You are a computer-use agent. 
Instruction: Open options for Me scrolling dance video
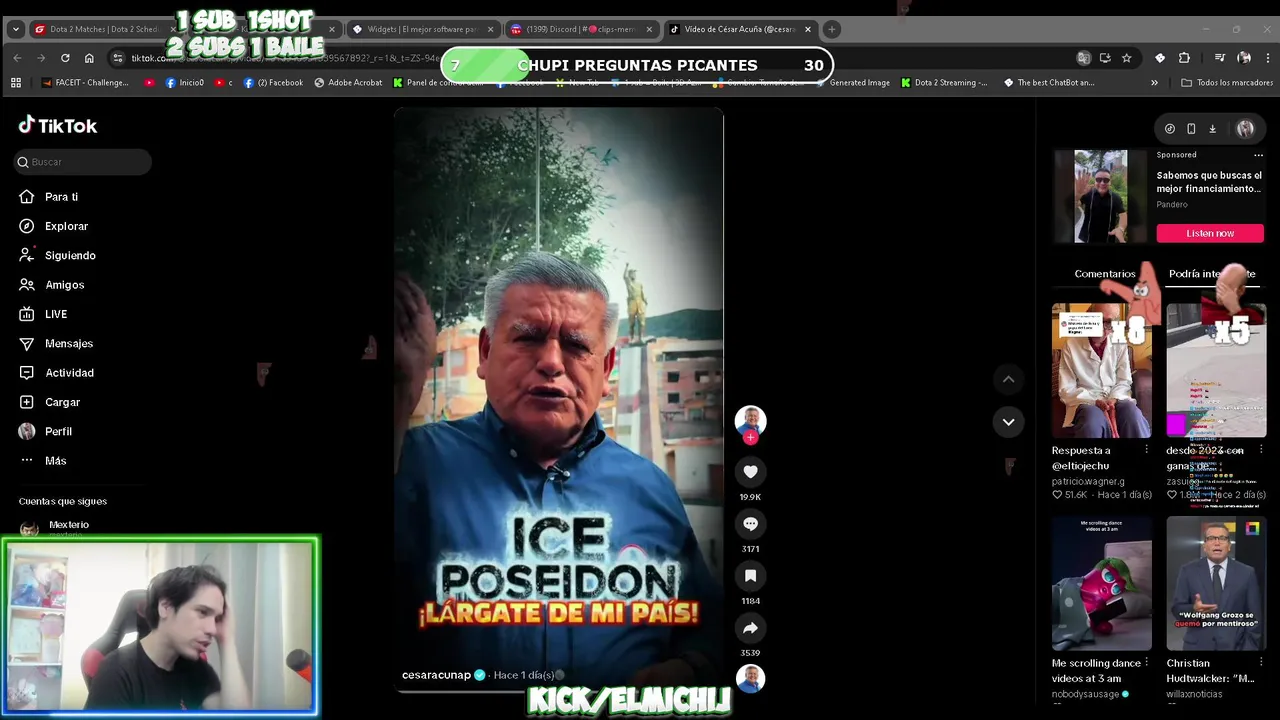pos(1146,663)
